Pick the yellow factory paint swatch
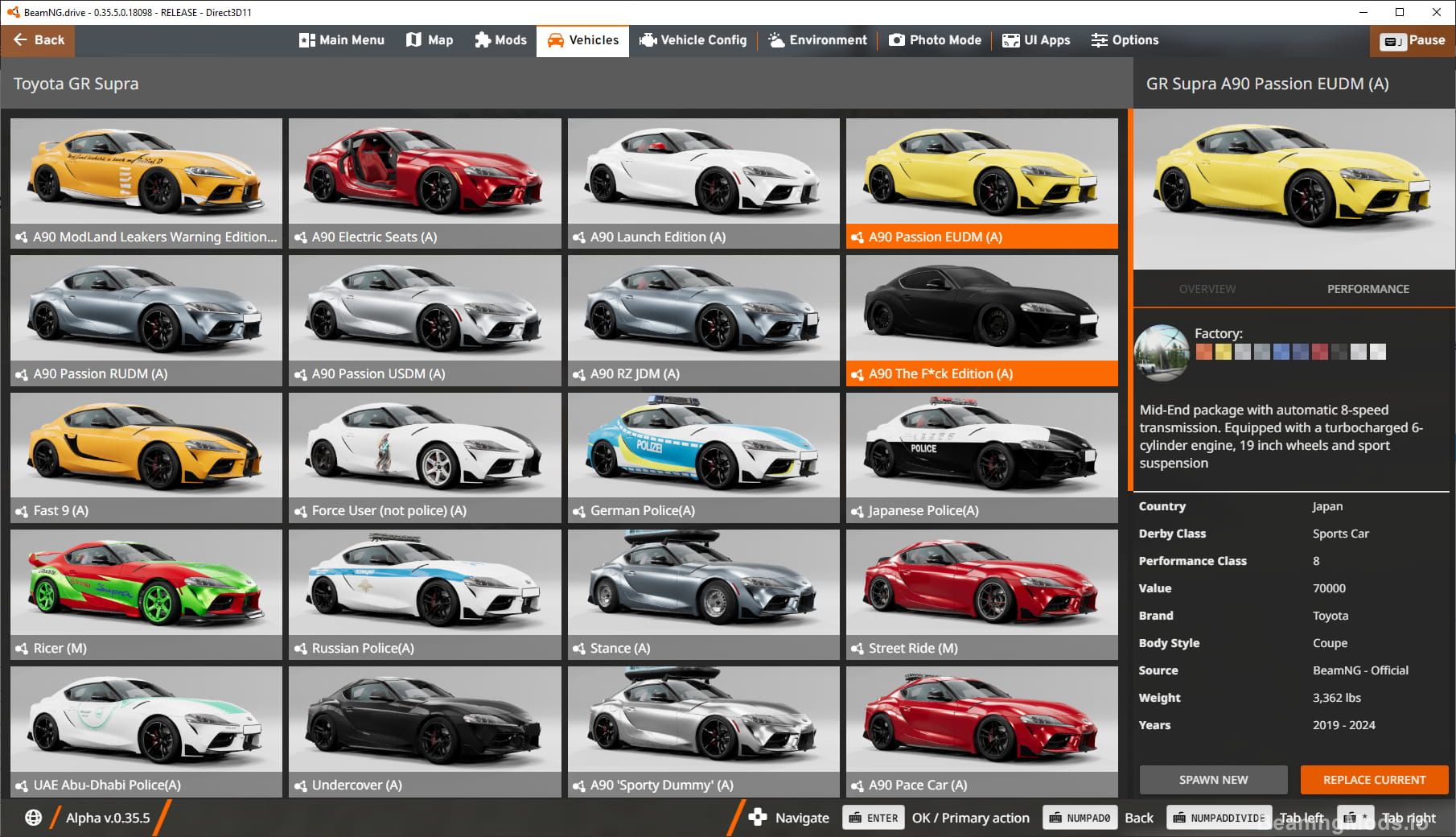Image resolution: width=1456 pixels, height=837 pixels. (1223, 352)
